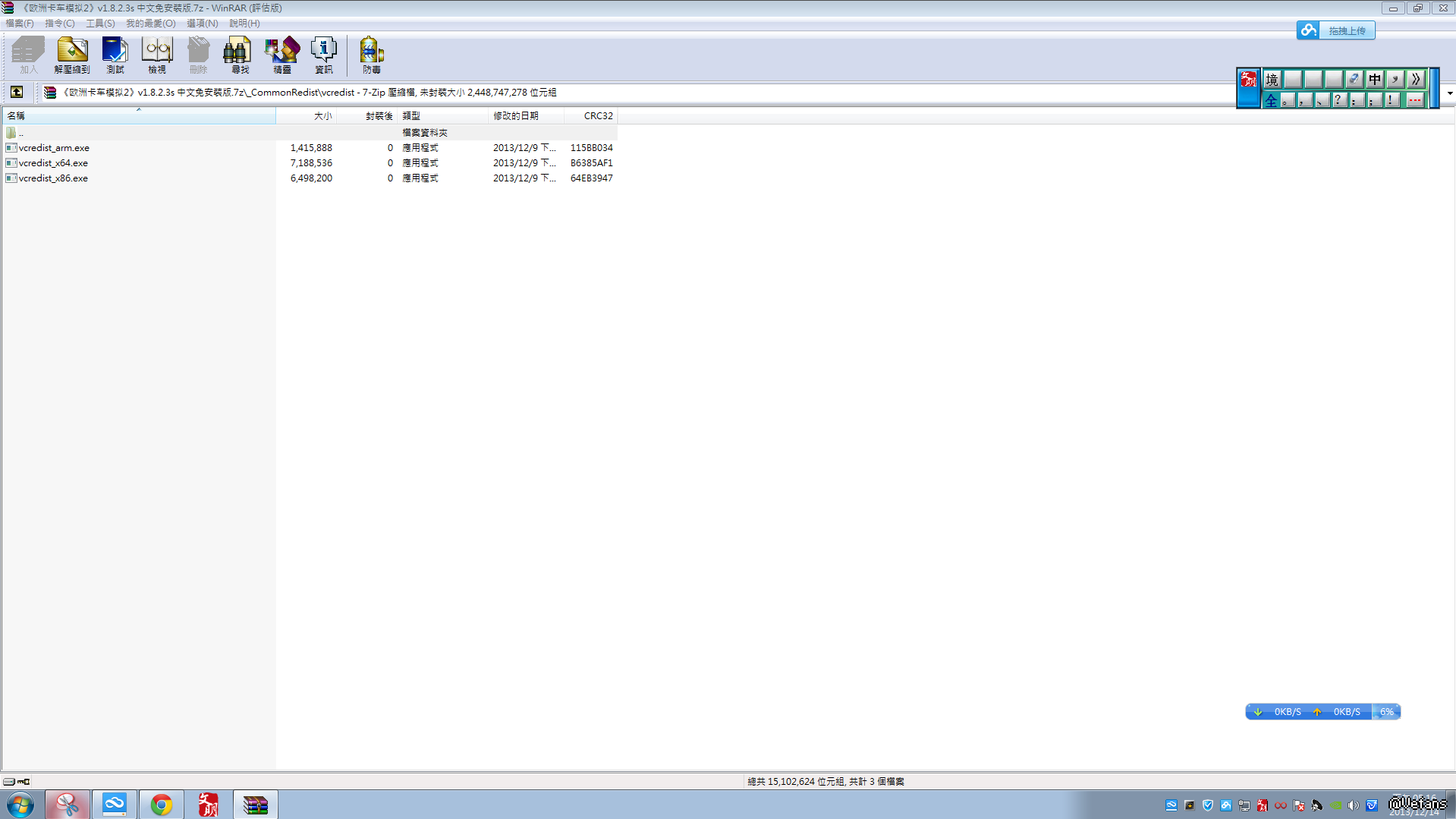
Task: Sort by 修改的日期 (Modified) column header
Action: [x=527, y=116]
